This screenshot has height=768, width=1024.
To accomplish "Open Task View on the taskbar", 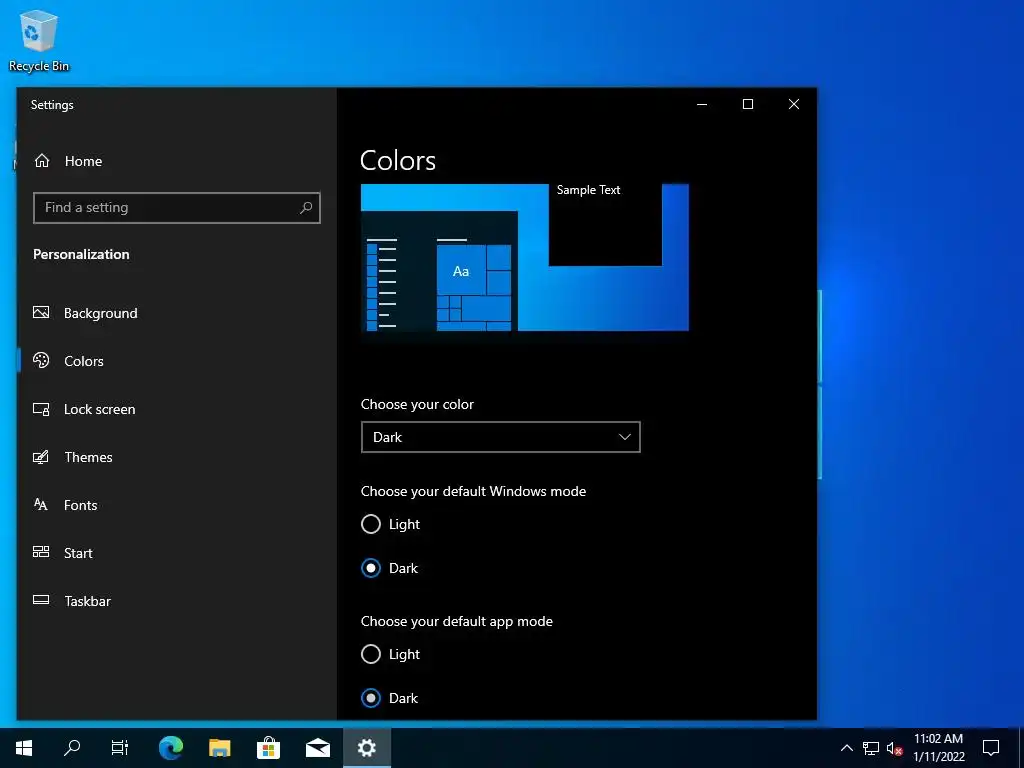I will click(x=120, y=748).
